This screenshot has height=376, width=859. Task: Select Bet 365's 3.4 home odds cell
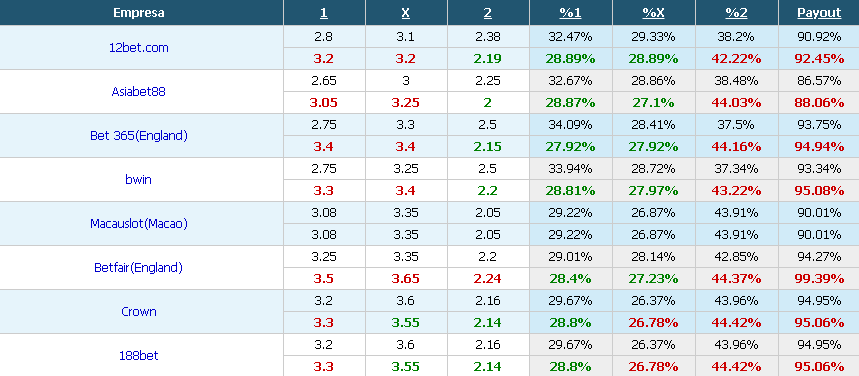(x=324, y=147)
